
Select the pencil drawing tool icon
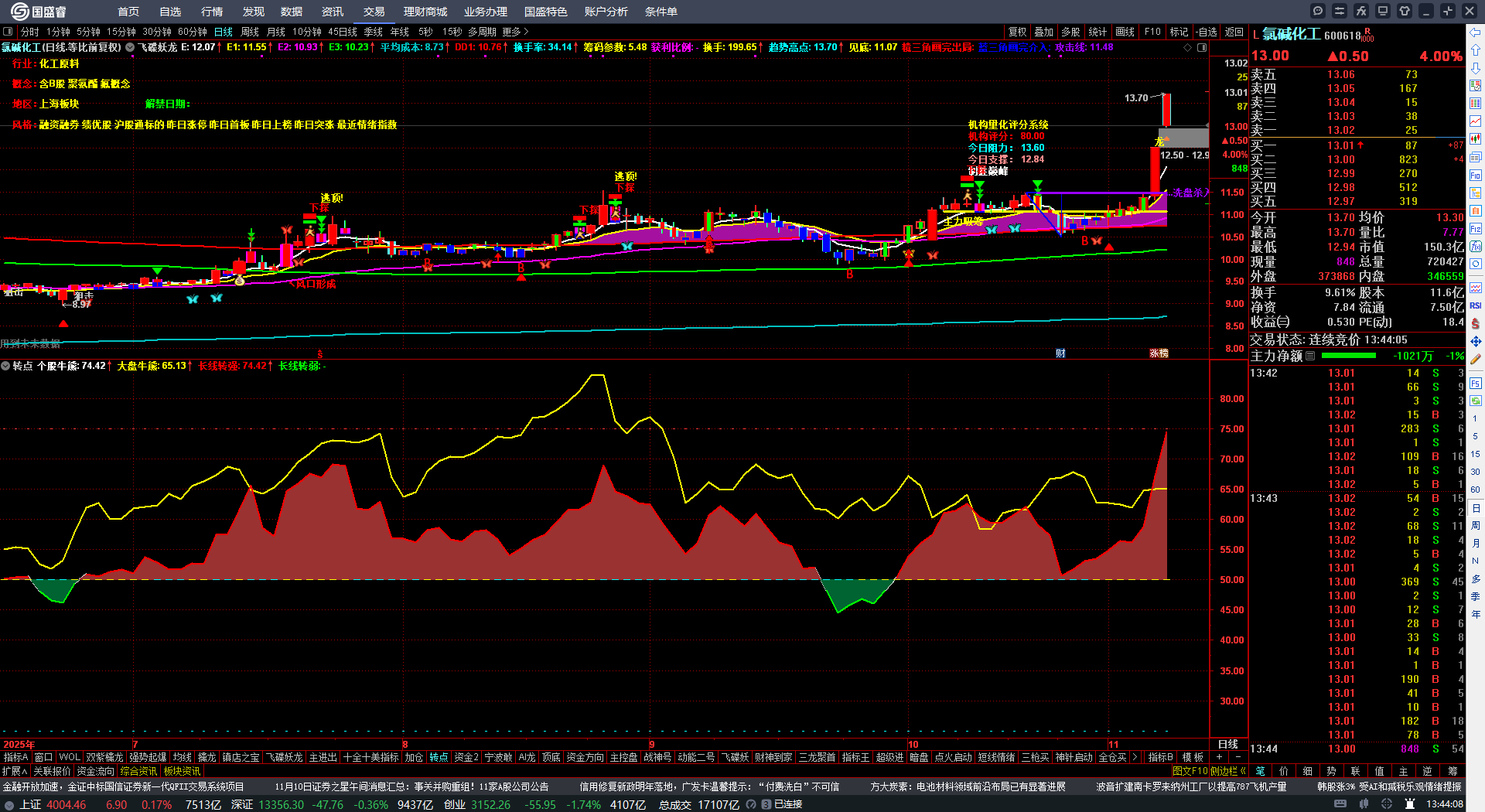click(x=1476, y=360)
